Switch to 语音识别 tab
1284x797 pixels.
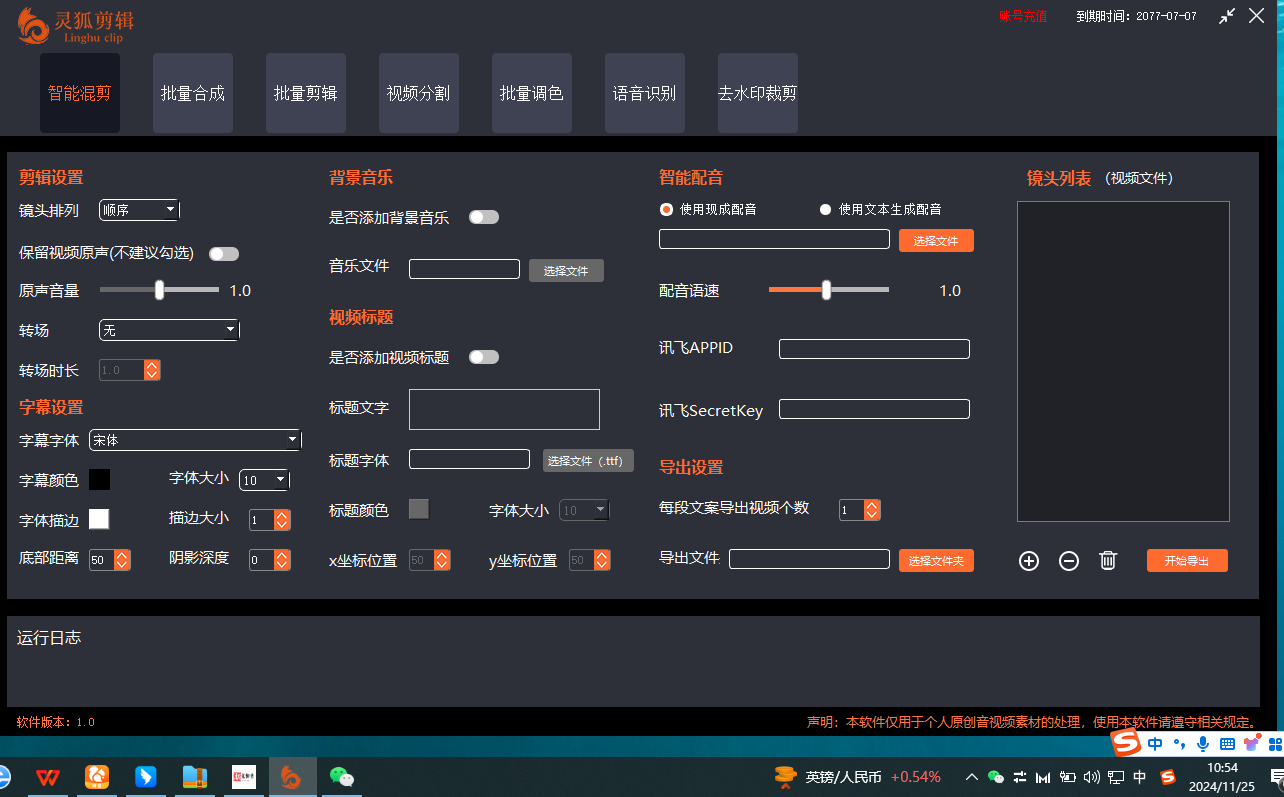pos(645,93)
